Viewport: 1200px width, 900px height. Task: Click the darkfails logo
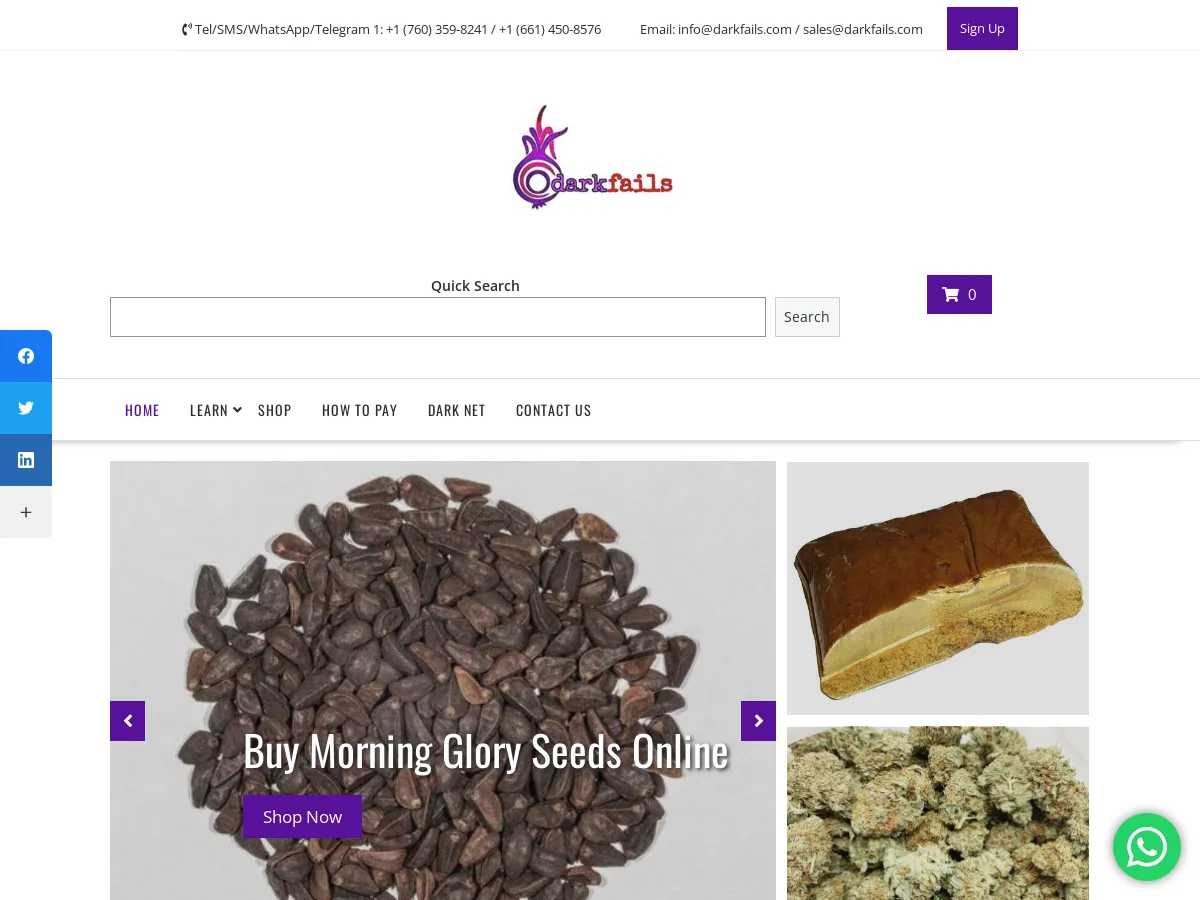click(x=593, y=158)
